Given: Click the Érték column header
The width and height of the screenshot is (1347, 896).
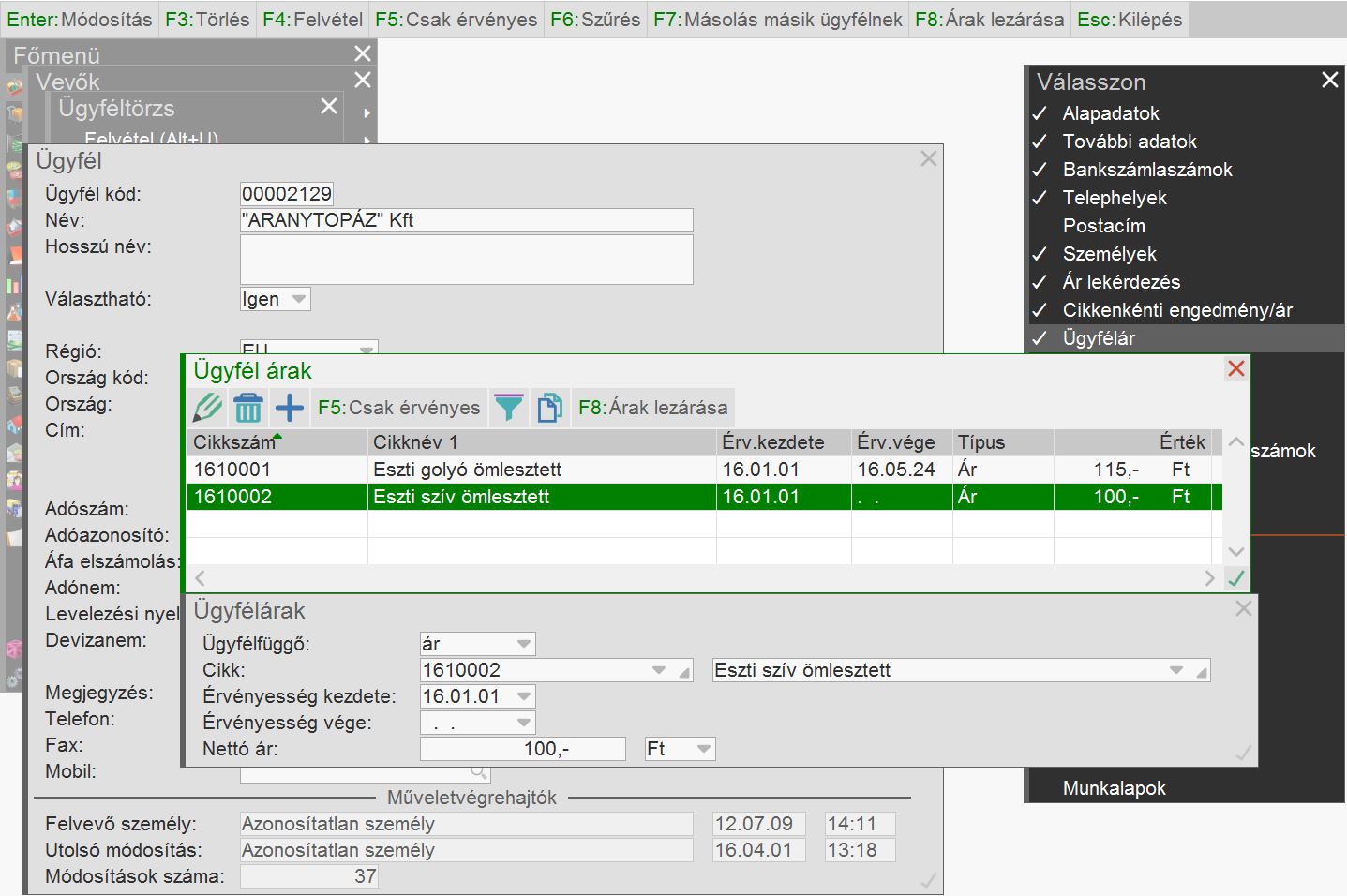Looking at the screenshot, I should tap(1133, 442).
